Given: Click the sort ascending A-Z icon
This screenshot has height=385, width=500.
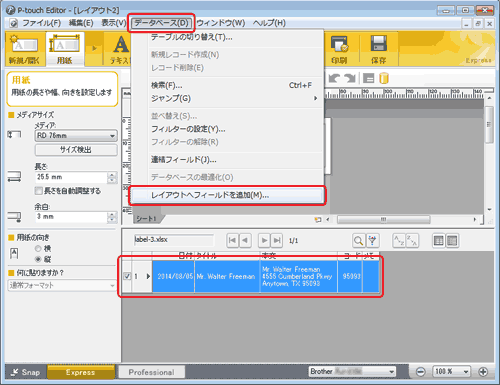Looking at the screenshot, I should click(x=399, y=240).
